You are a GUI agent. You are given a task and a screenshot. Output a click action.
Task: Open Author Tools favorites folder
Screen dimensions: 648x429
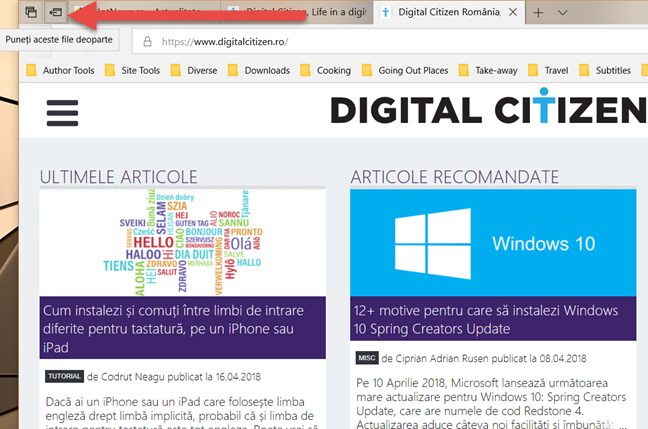(x=60, y=70)
